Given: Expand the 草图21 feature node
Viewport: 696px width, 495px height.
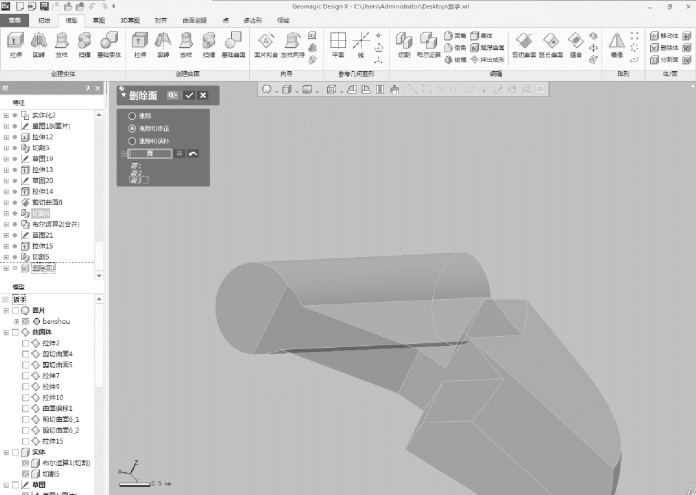Looking at the screenshot, I should coord(6,235).
